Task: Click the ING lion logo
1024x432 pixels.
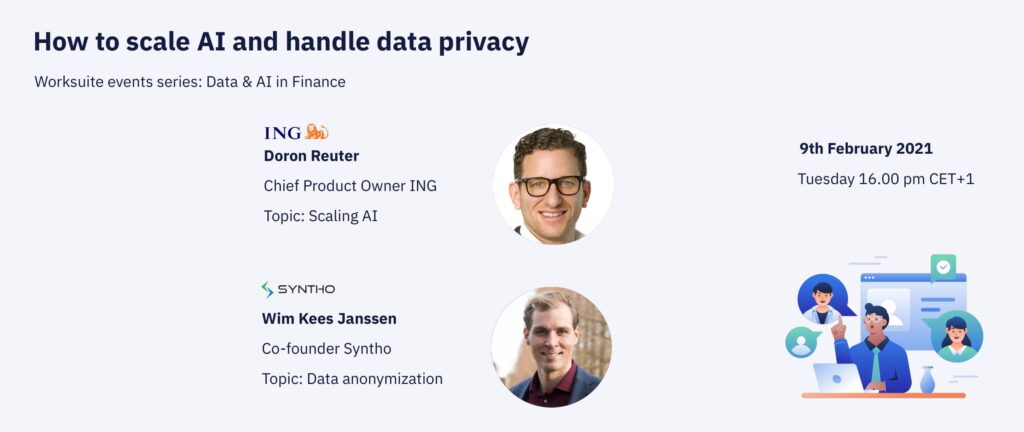Action: (x=296, y=132)
